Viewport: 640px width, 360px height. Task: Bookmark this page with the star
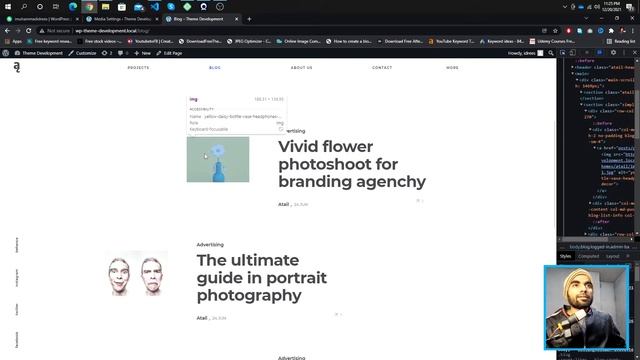555,31
